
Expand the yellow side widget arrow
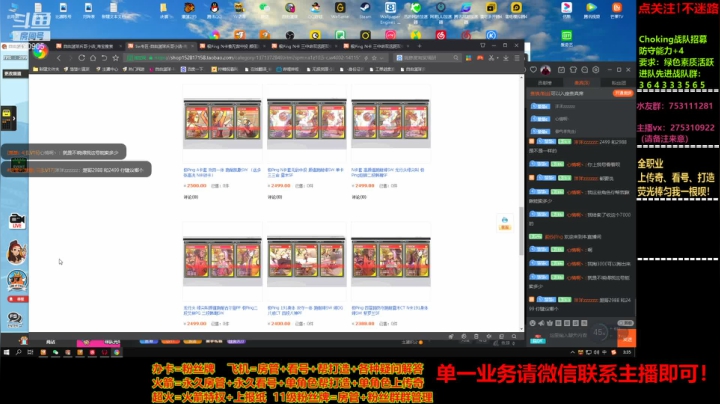tap(14, 118)
